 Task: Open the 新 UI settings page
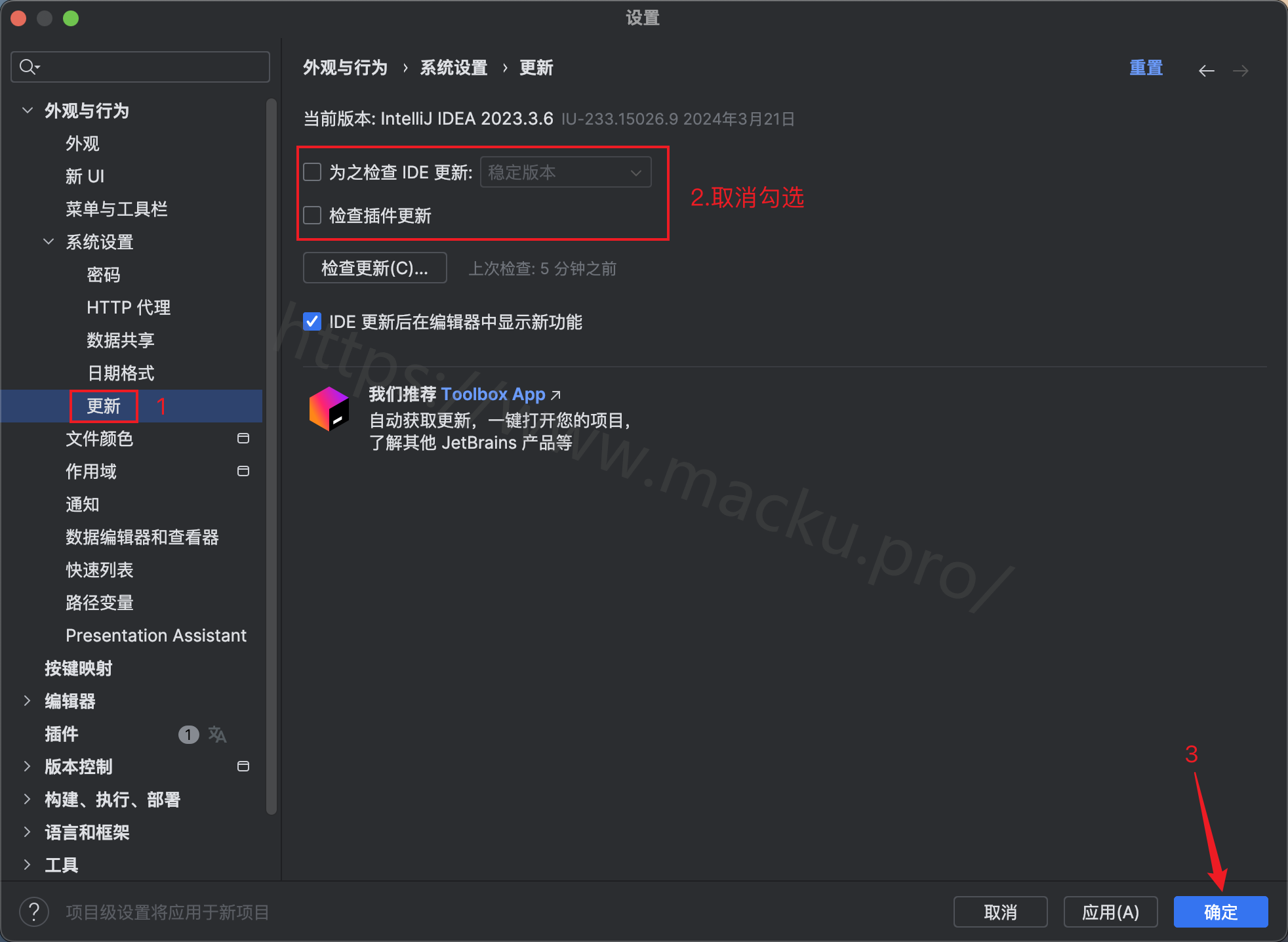click(x=85, y=176)
